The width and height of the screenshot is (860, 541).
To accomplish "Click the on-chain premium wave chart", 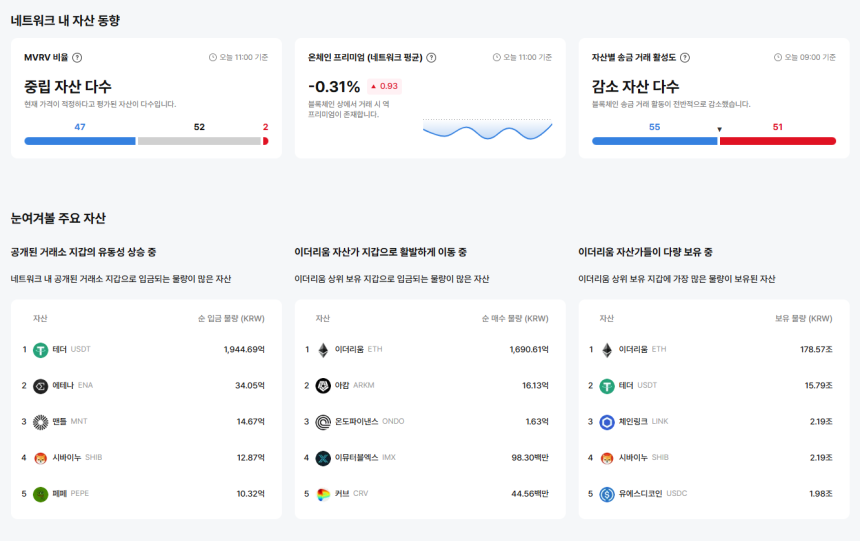I will point(487,129).
